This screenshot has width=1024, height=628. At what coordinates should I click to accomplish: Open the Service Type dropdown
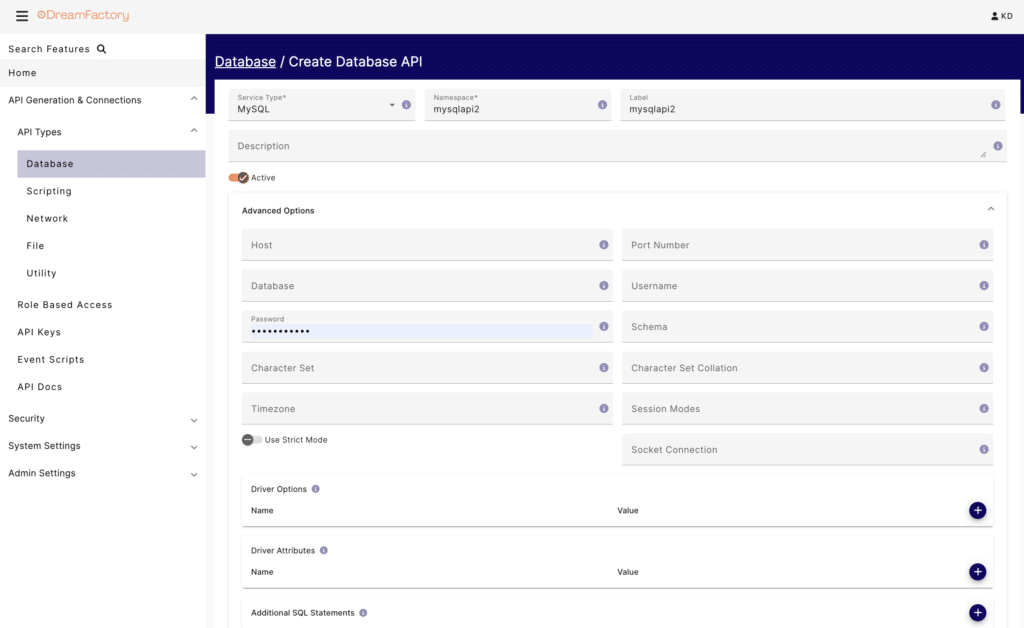(394, 104)
